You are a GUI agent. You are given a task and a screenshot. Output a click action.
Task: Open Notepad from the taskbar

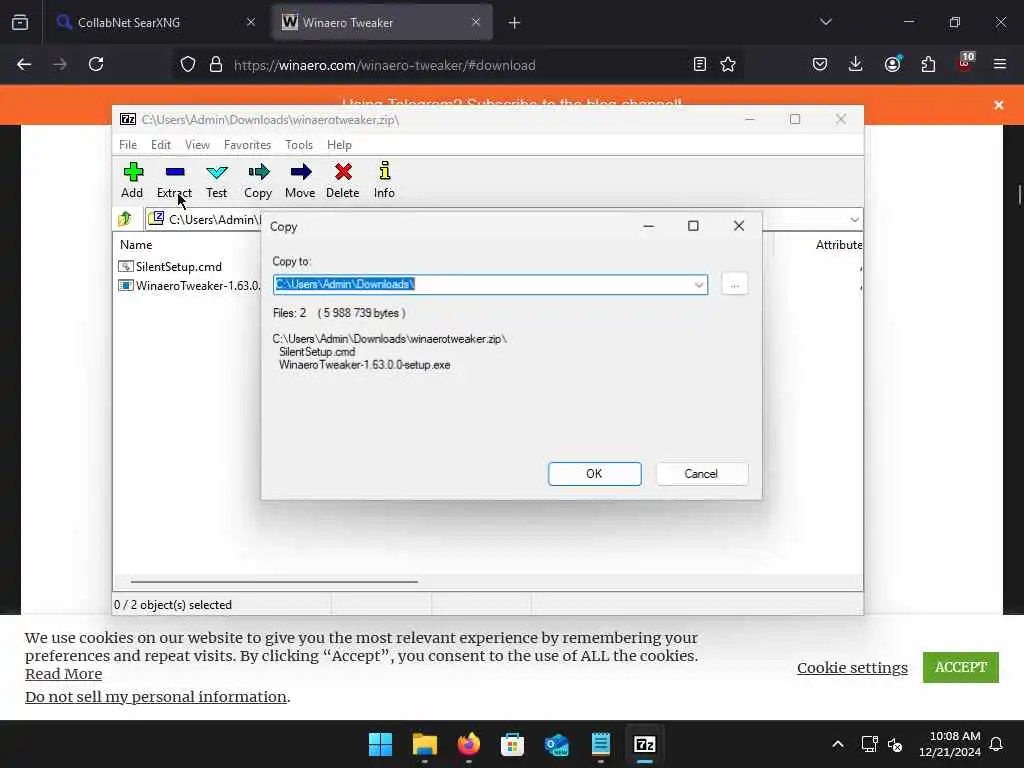pos(600,744)
